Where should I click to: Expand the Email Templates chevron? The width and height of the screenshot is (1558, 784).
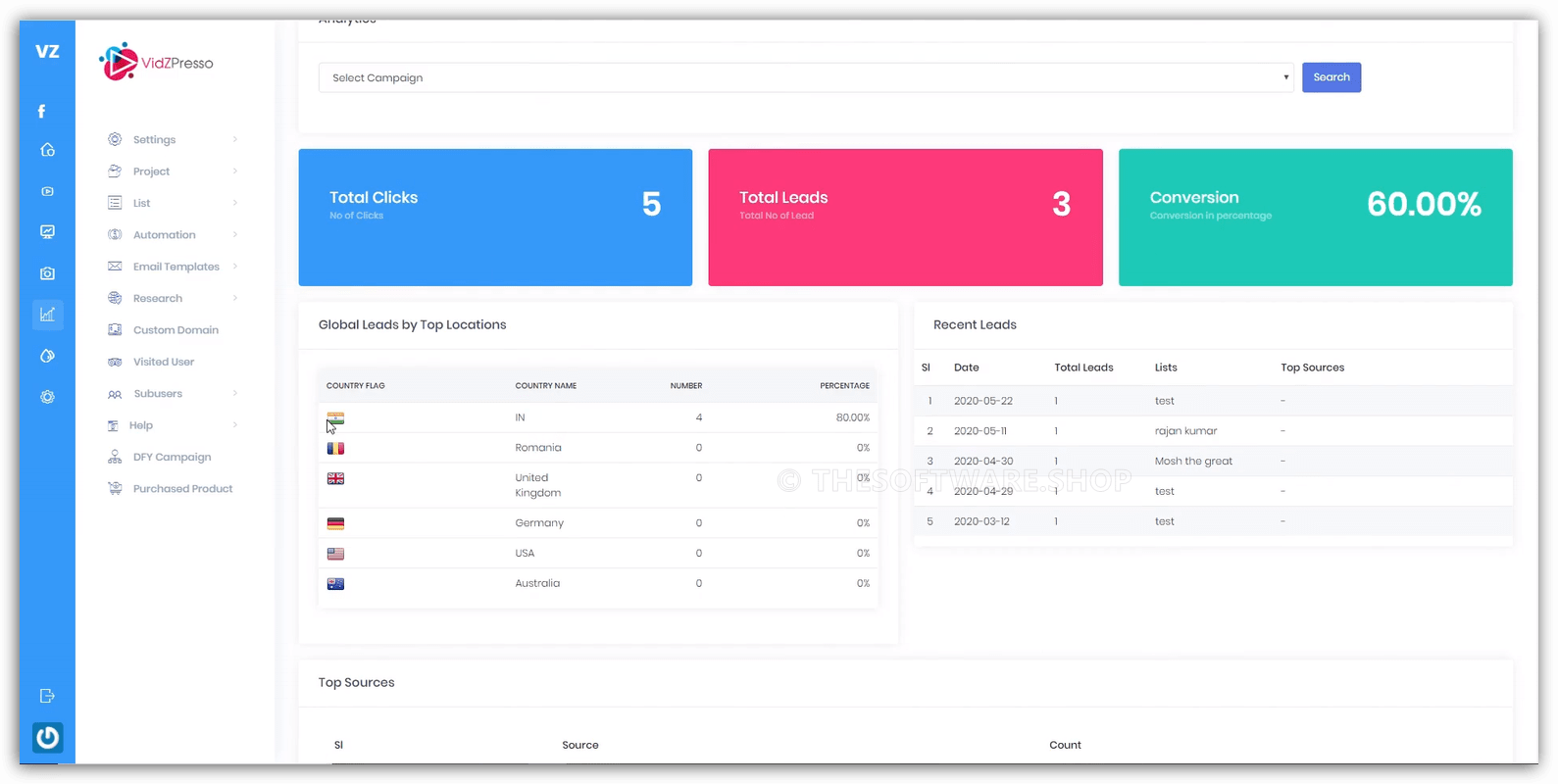click(x=235, y=267)
